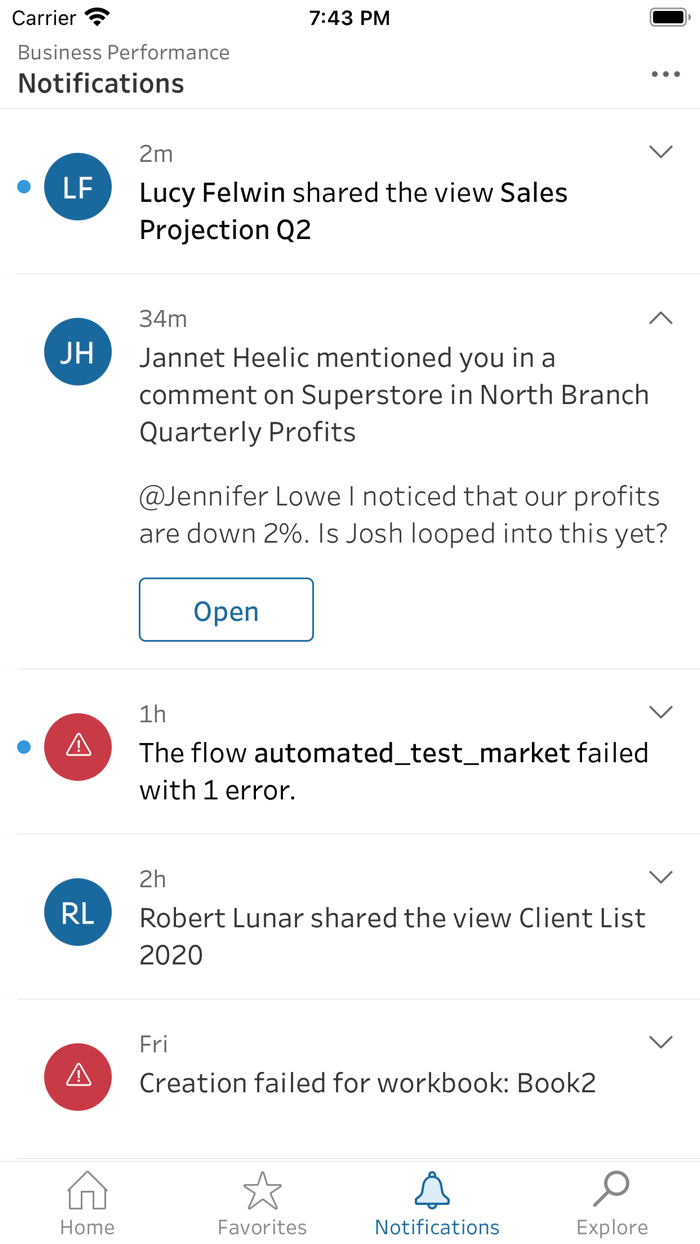The width and height of the screenshot is (700, 1244).
Task: Click the warning icon for workbook Book2 failure
Action: click(x=77, y=1077)
